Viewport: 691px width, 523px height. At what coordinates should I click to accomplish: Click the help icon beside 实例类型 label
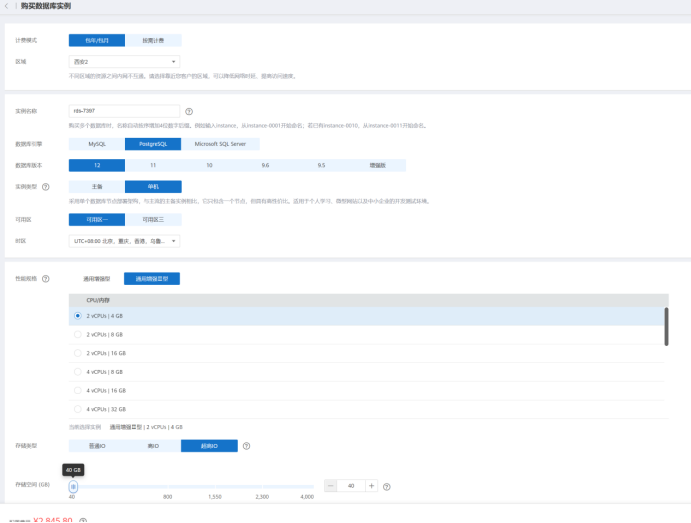click(x=46, y=187)
